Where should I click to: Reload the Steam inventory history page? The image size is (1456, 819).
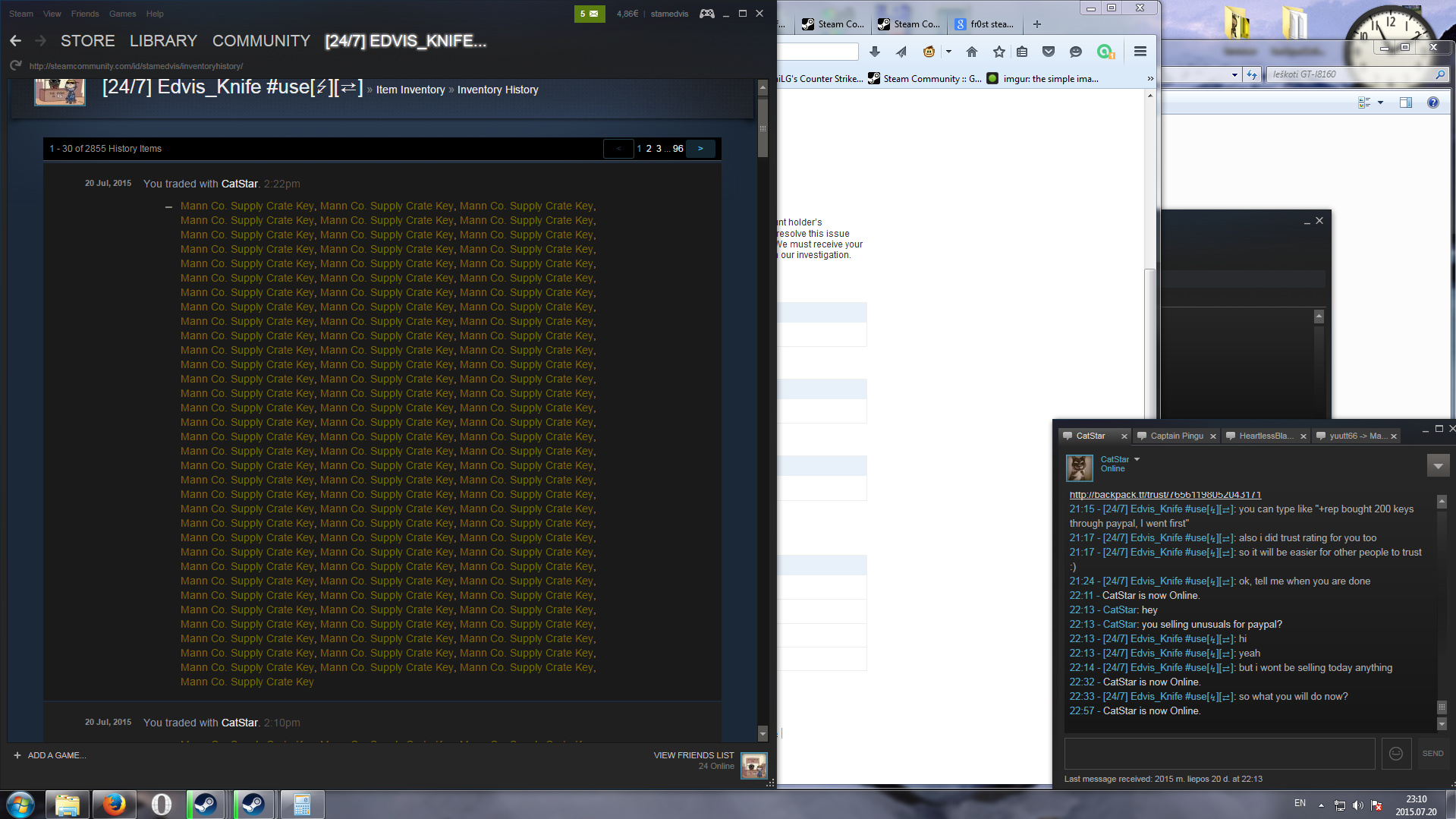[x=15, y=66]
